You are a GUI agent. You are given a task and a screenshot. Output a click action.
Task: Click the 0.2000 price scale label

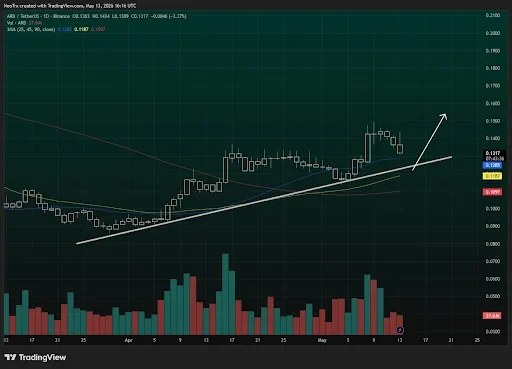click(493, 33)
